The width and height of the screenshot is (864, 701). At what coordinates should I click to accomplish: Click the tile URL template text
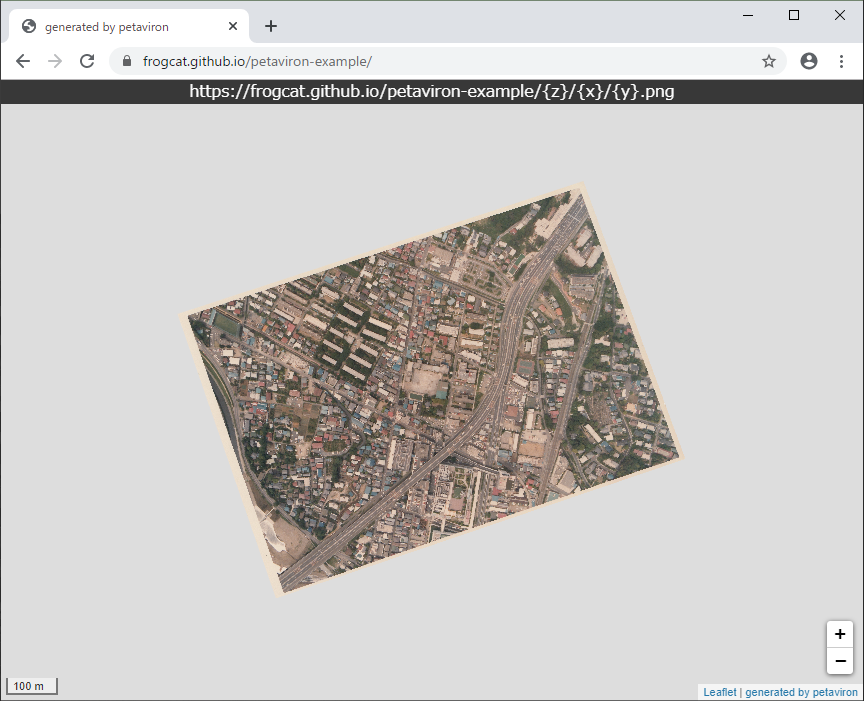(431, 91)
